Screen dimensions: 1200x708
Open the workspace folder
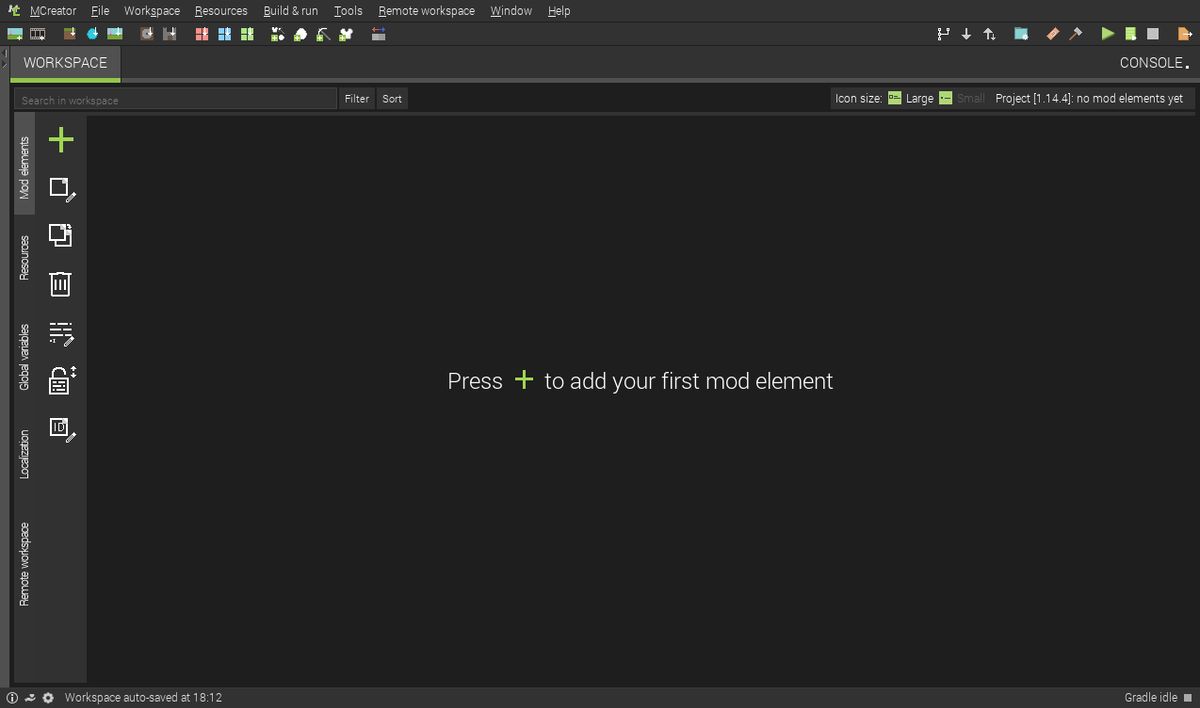[1019, 33]
